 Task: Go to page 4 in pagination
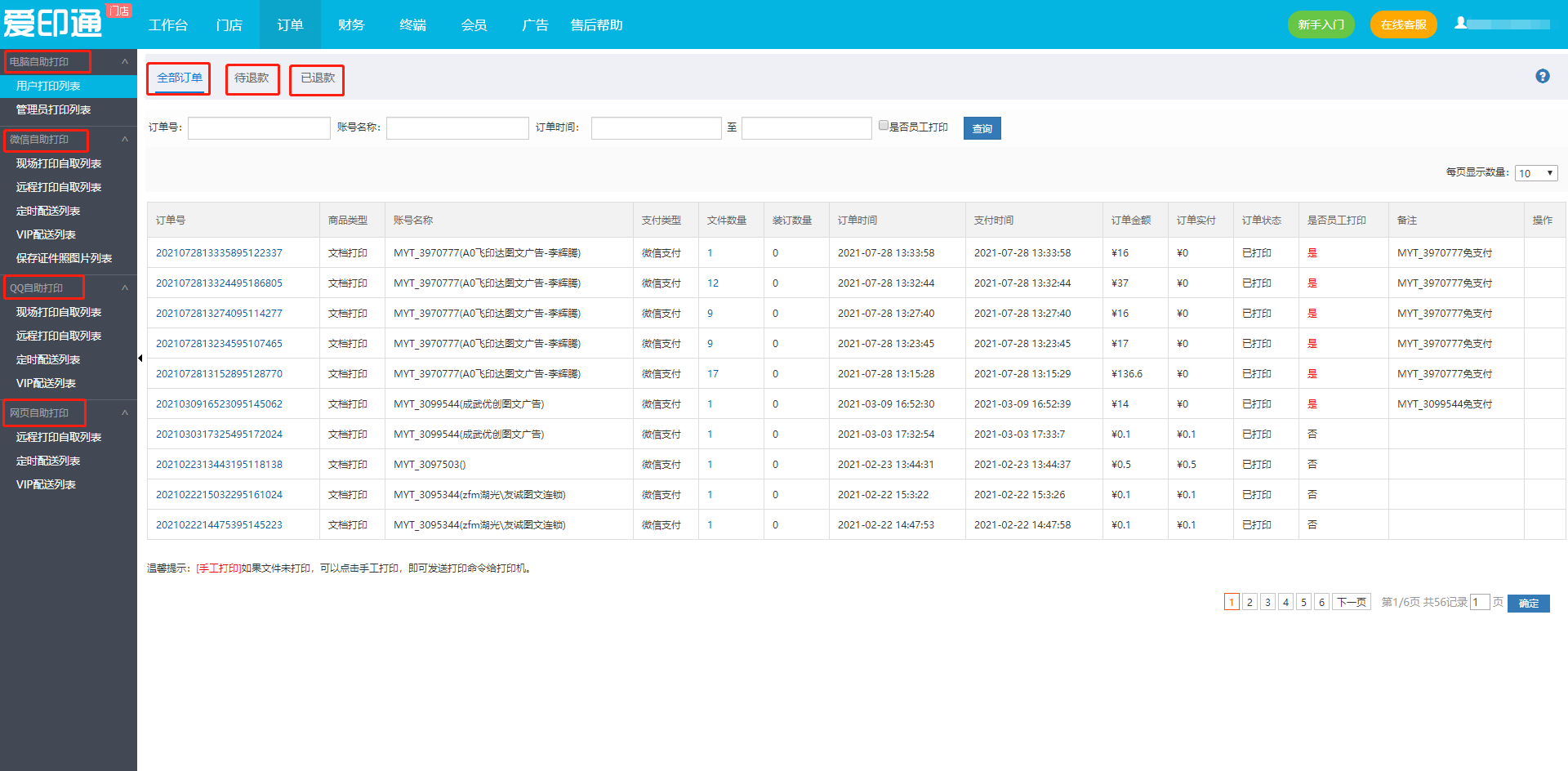[1285, 602]
